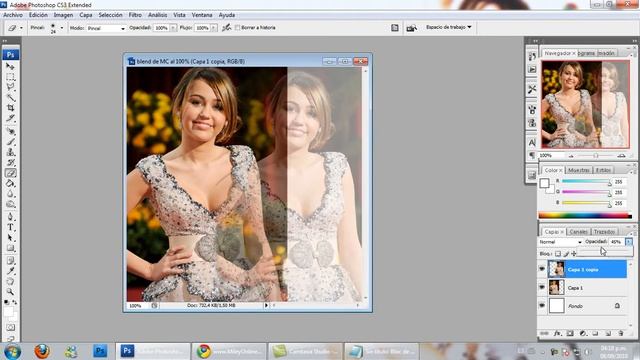
Task: Open the brush preset picker arrow
Action: point(62,28)
